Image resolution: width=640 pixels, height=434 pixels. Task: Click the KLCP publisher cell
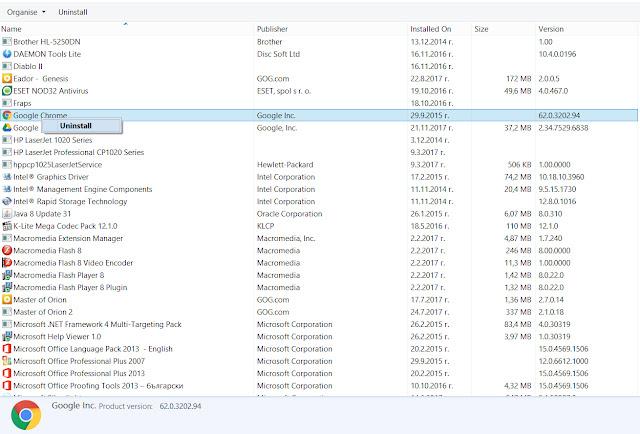pos(265,226)
